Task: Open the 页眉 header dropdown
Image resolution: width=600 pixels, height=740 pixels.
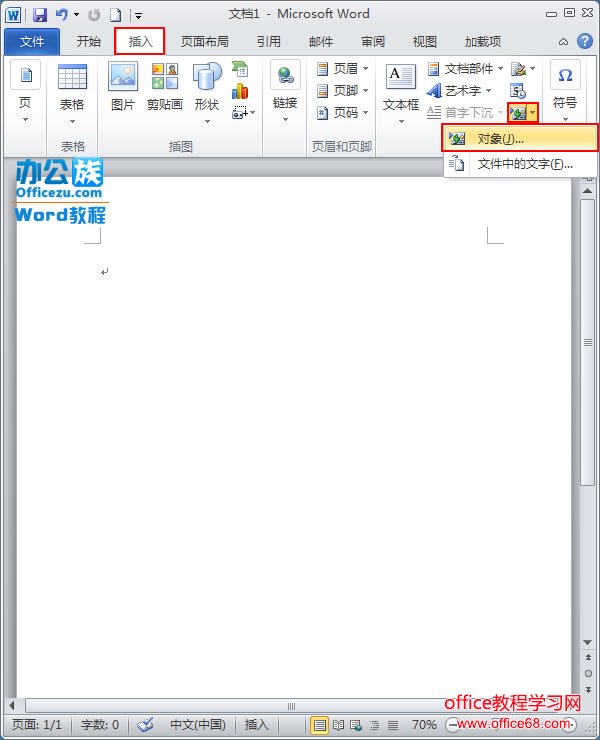Action: pyautogui.click(x=343, y=69)
